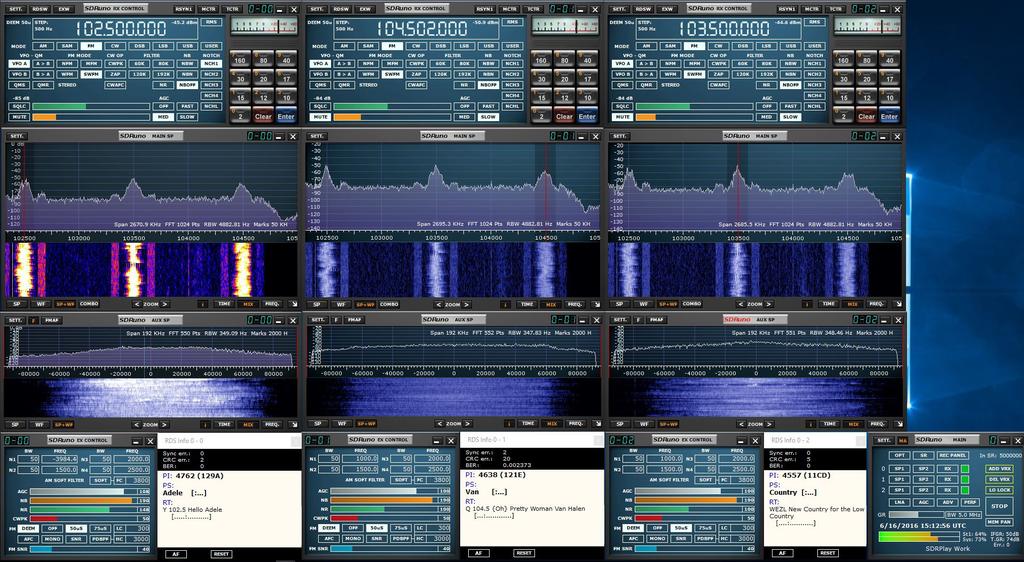Switch 0-00 Main SP to WF view
The width and height of the screenshot is (1024, 562).
[40, 304]
